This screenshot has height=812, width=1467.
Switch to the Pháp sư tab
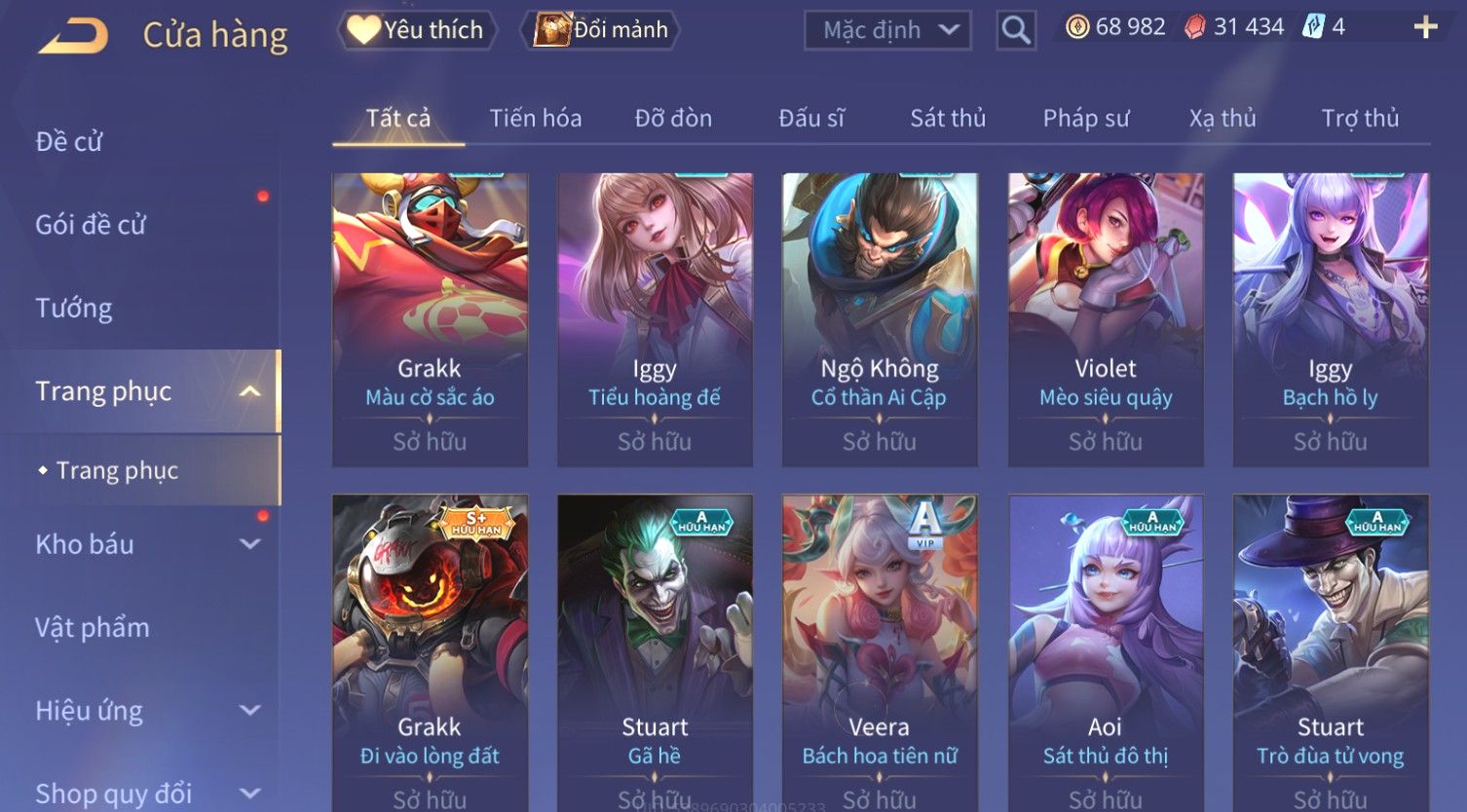(1086, 119)
